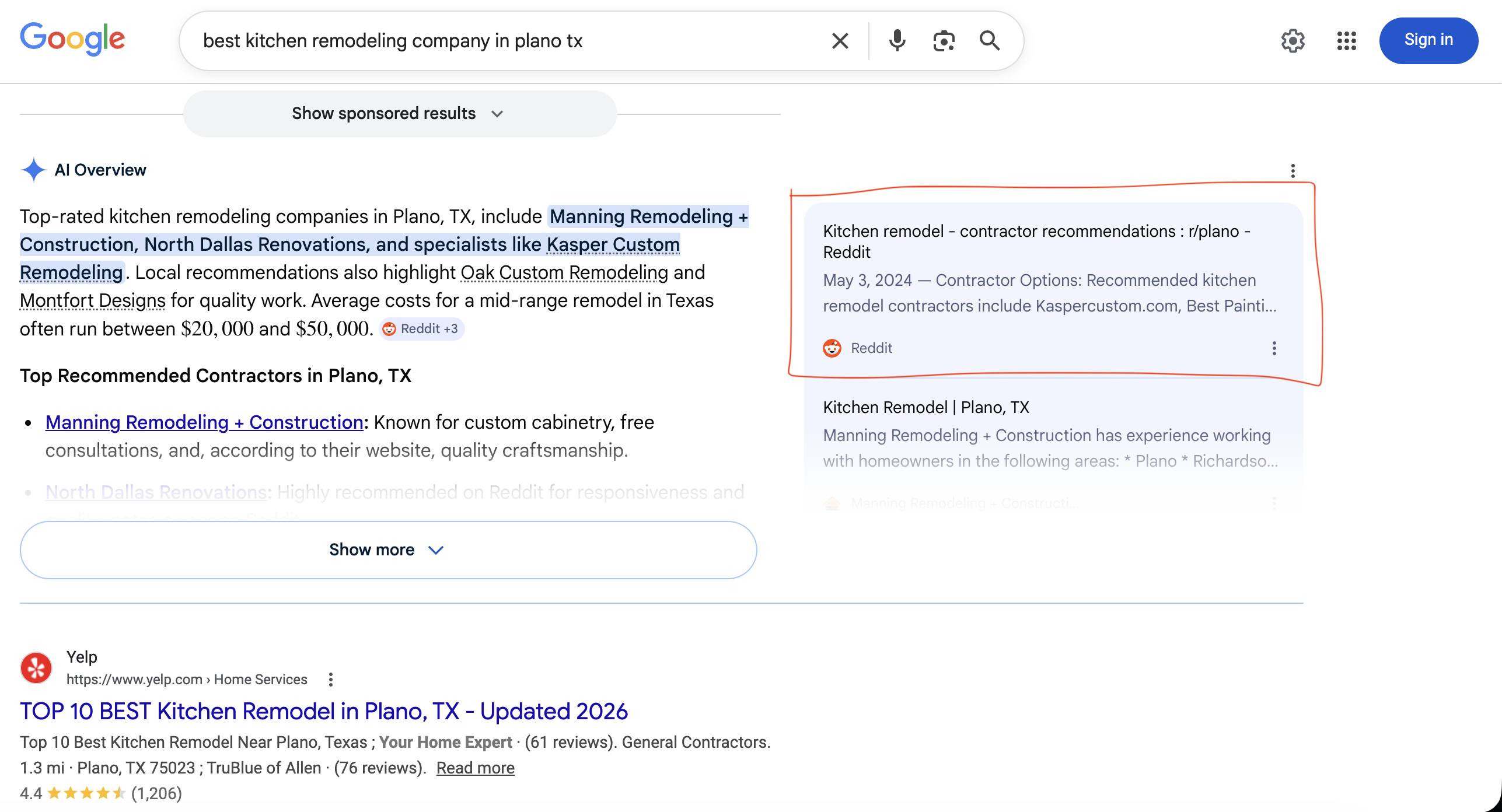Viewport: 1502px width, 812px height.
Task: Open three-dot menu beside Yelp URL
Action: [x=330, y=679]
